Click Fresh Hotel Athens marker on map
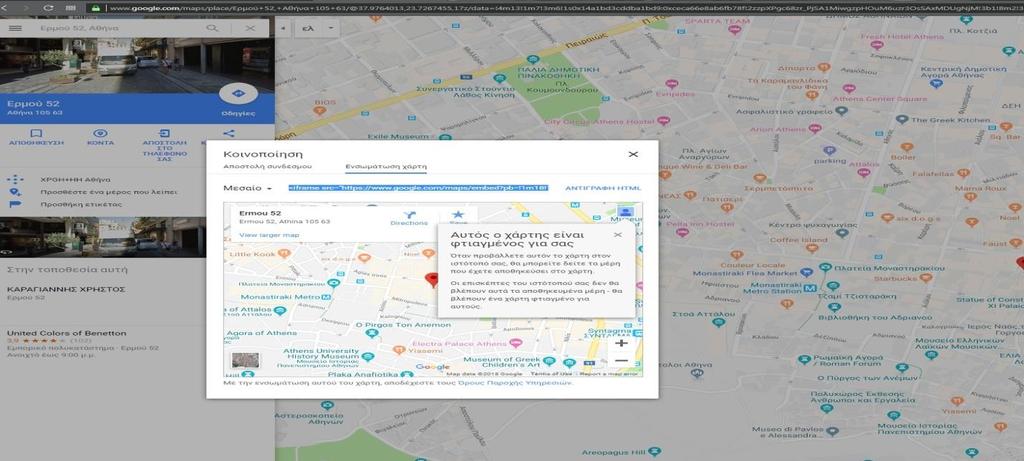Screen dimensions: 1024x461 click(877, 45)
